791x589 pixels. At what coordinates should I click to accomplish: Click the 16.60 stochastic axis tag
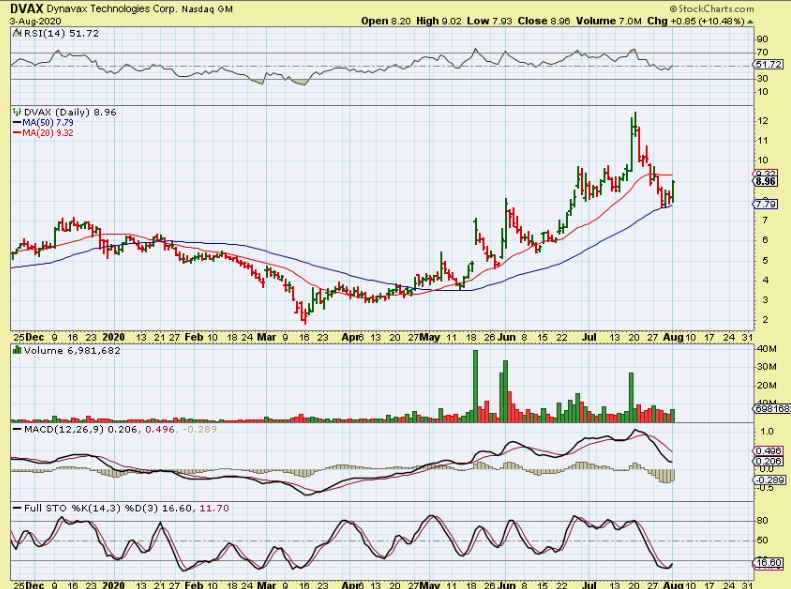pyautogui.click(x=769, y=563)
